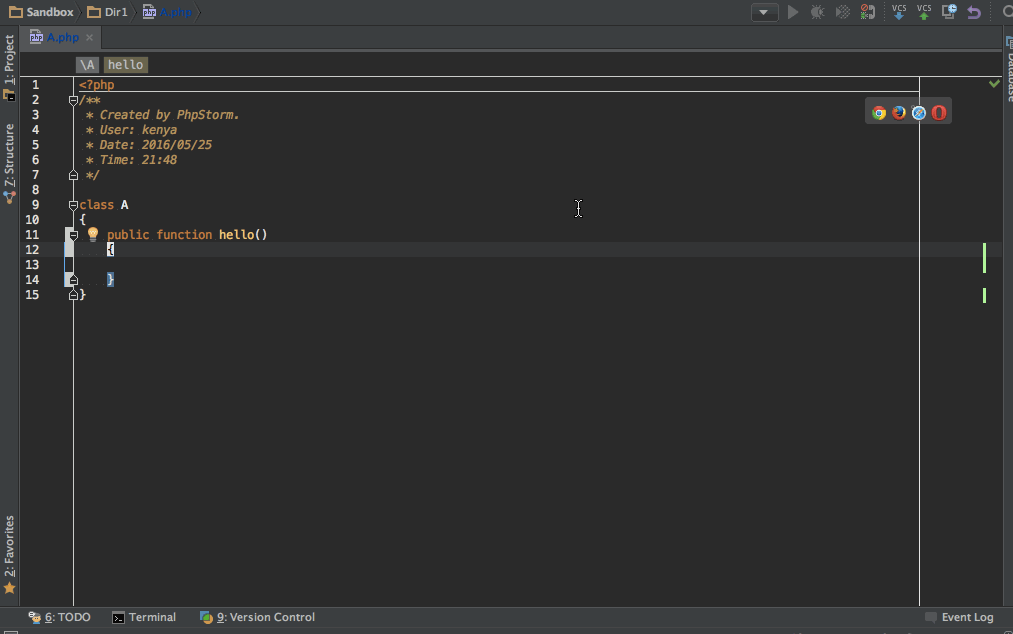Click the Debug bug icon
1013x634 pixels.
coord(817,12)
